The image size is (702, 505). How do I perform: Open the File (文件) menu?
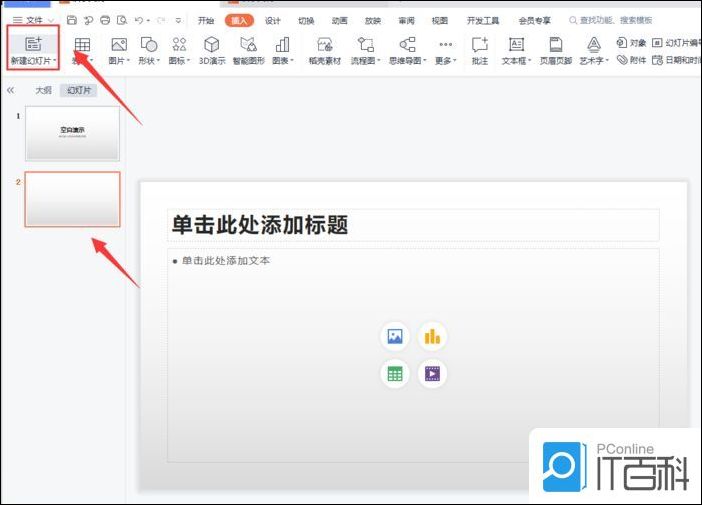tap(33, 20)
